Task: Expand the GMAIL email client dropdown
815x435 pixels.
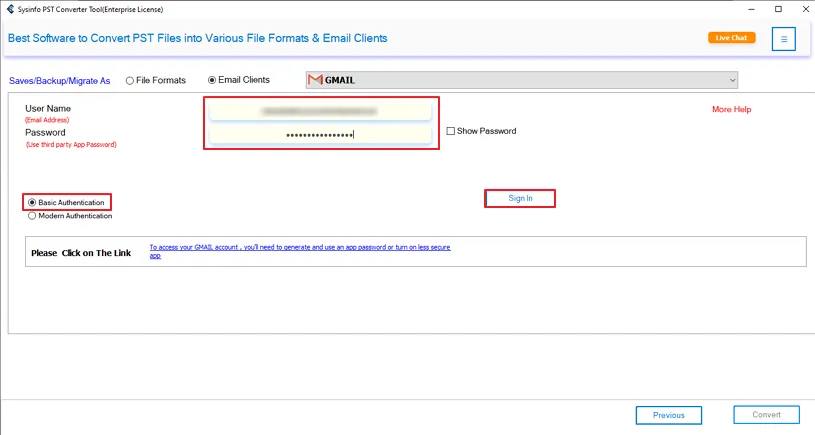Action: 521,80
